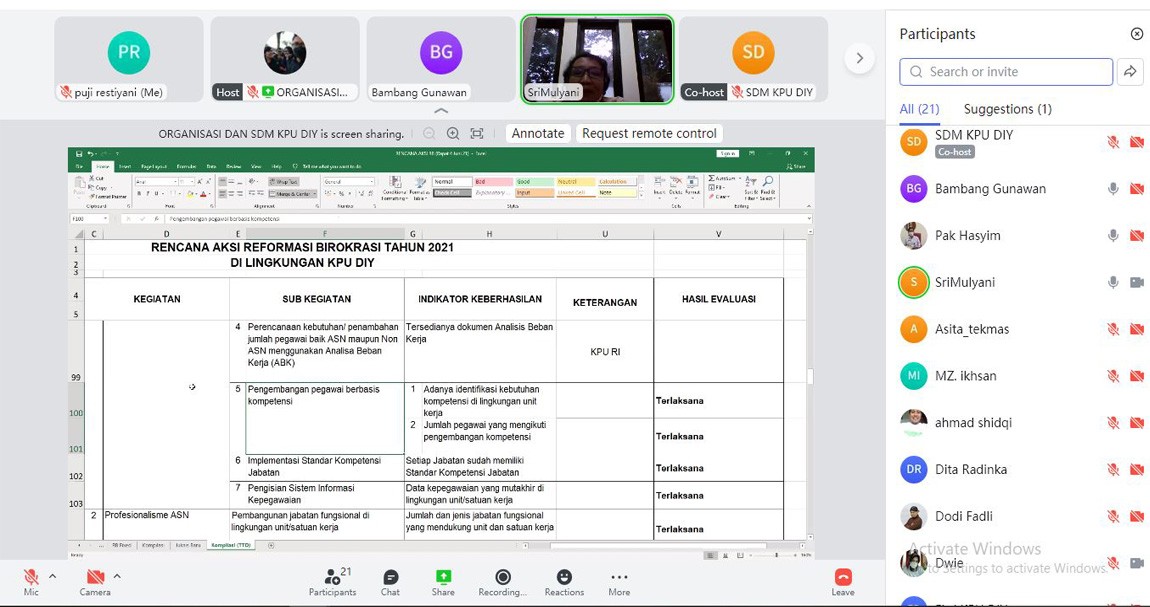Select the All (21) participants tab

click(x=919, y=109)
